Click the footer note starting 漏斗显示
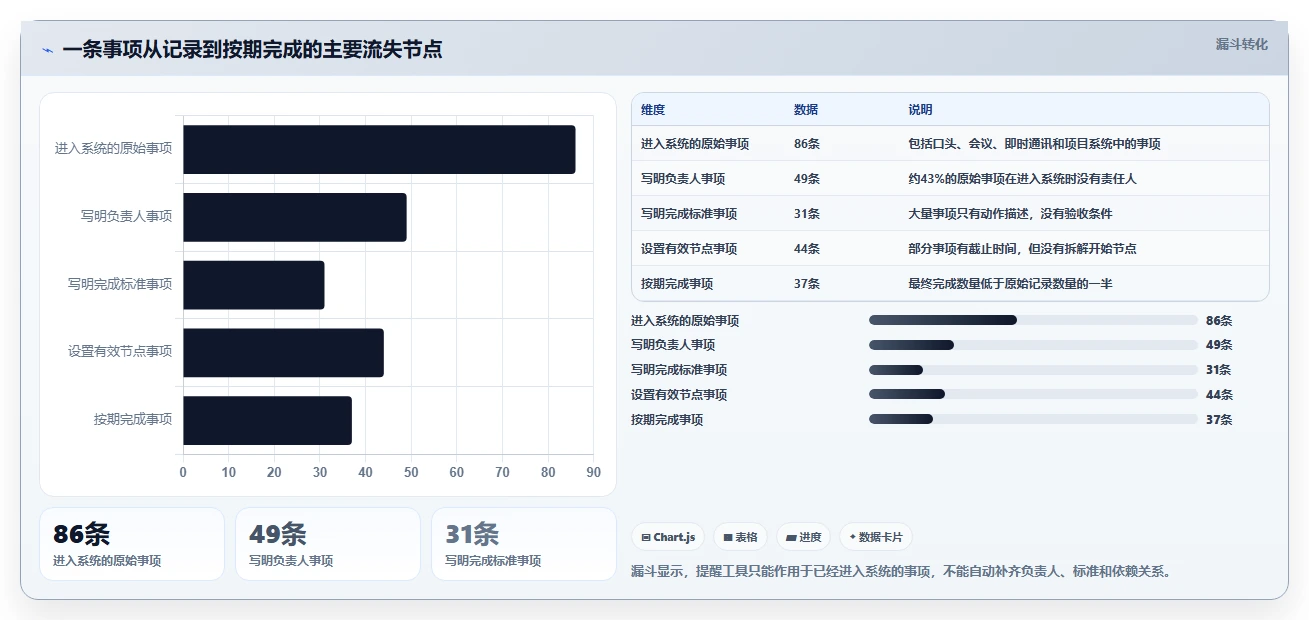Screen dimensions: 1309x620 [x=901, y=572]
